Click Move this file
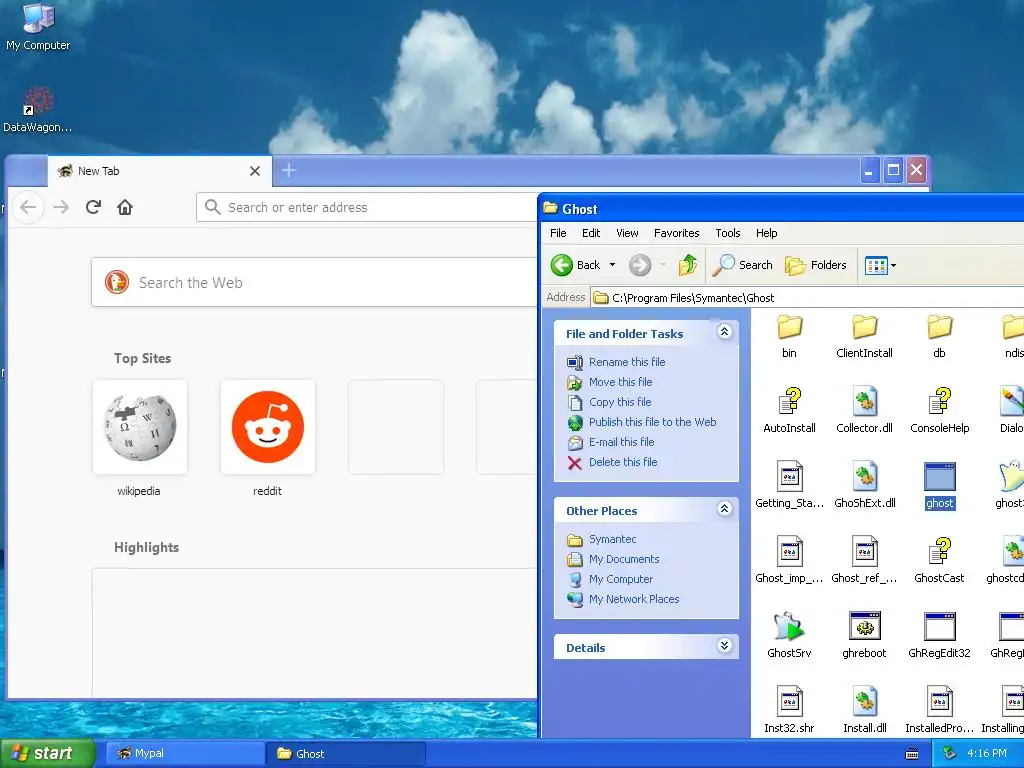1024x768 pixels. [x=620, y=382]
